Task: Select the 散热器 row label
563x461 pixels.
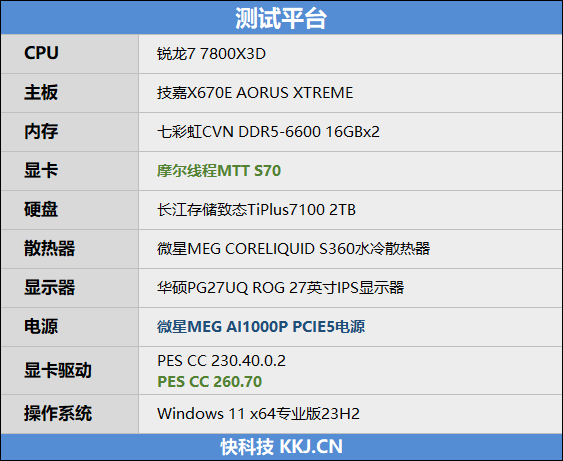Action: pos(50,248)
